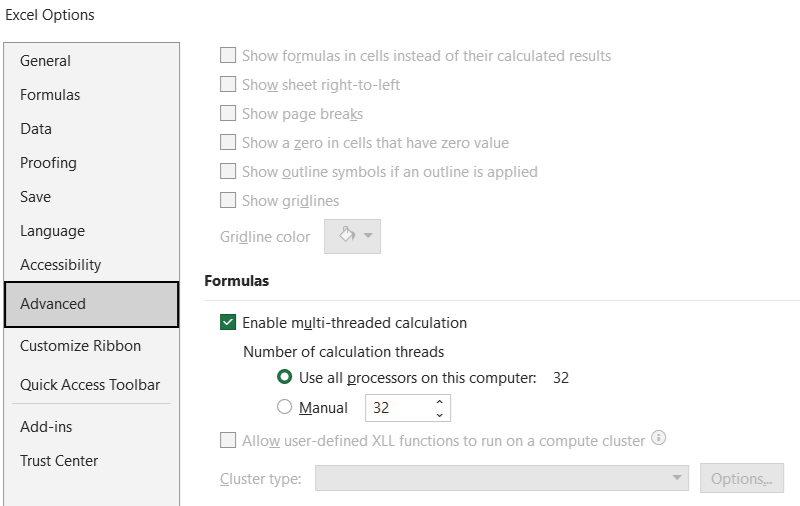Open the General options category
Screen dimensions: 800x506
point(46,61)
